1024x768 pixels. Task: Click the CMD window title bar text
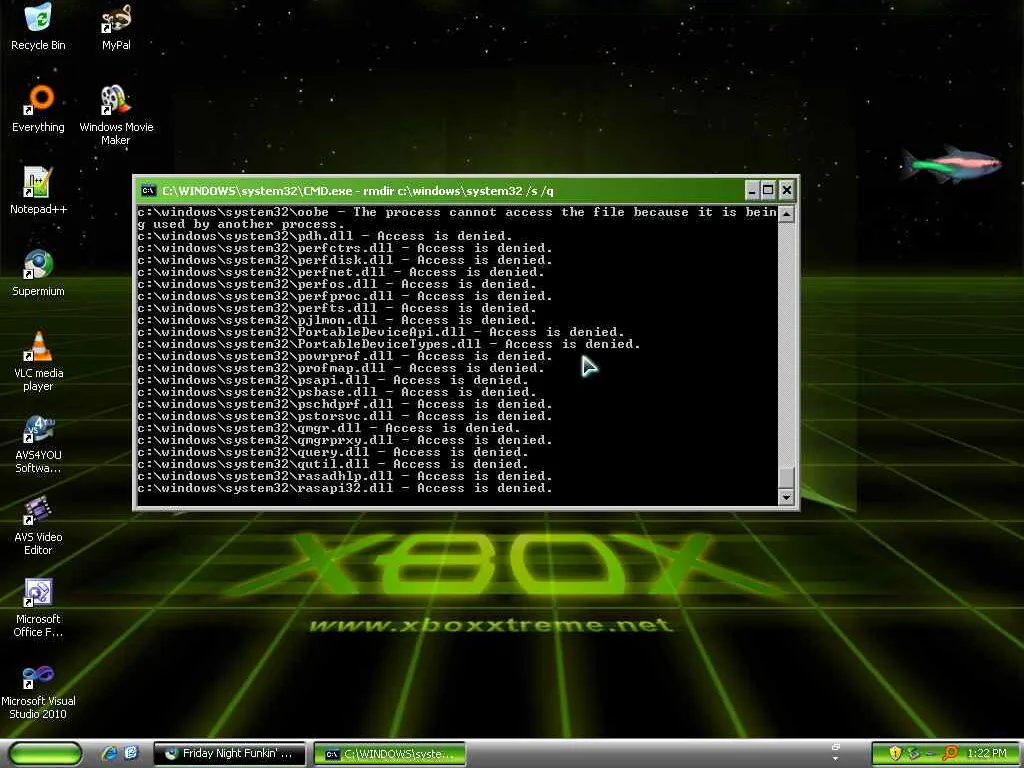(358, 191)
